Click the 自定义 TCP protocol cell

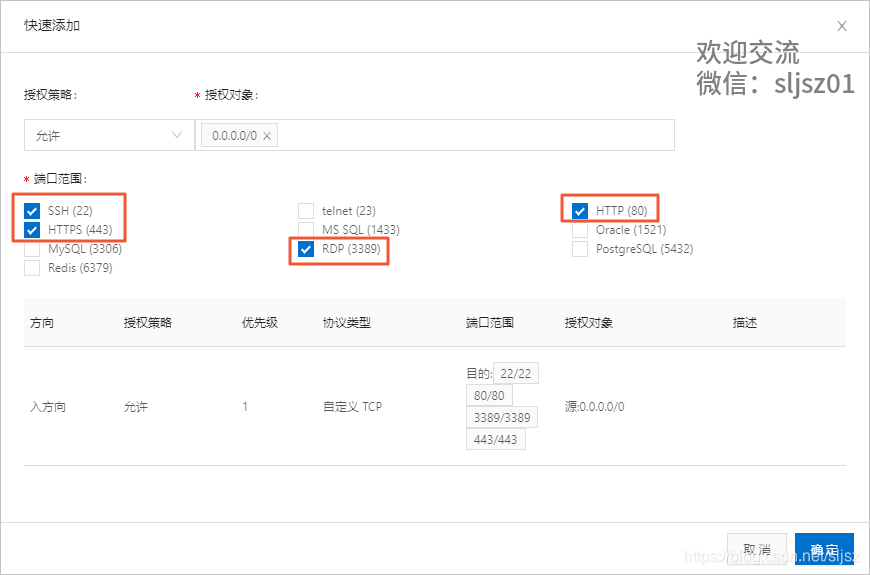pyautogui.click(x=352, y=407)
